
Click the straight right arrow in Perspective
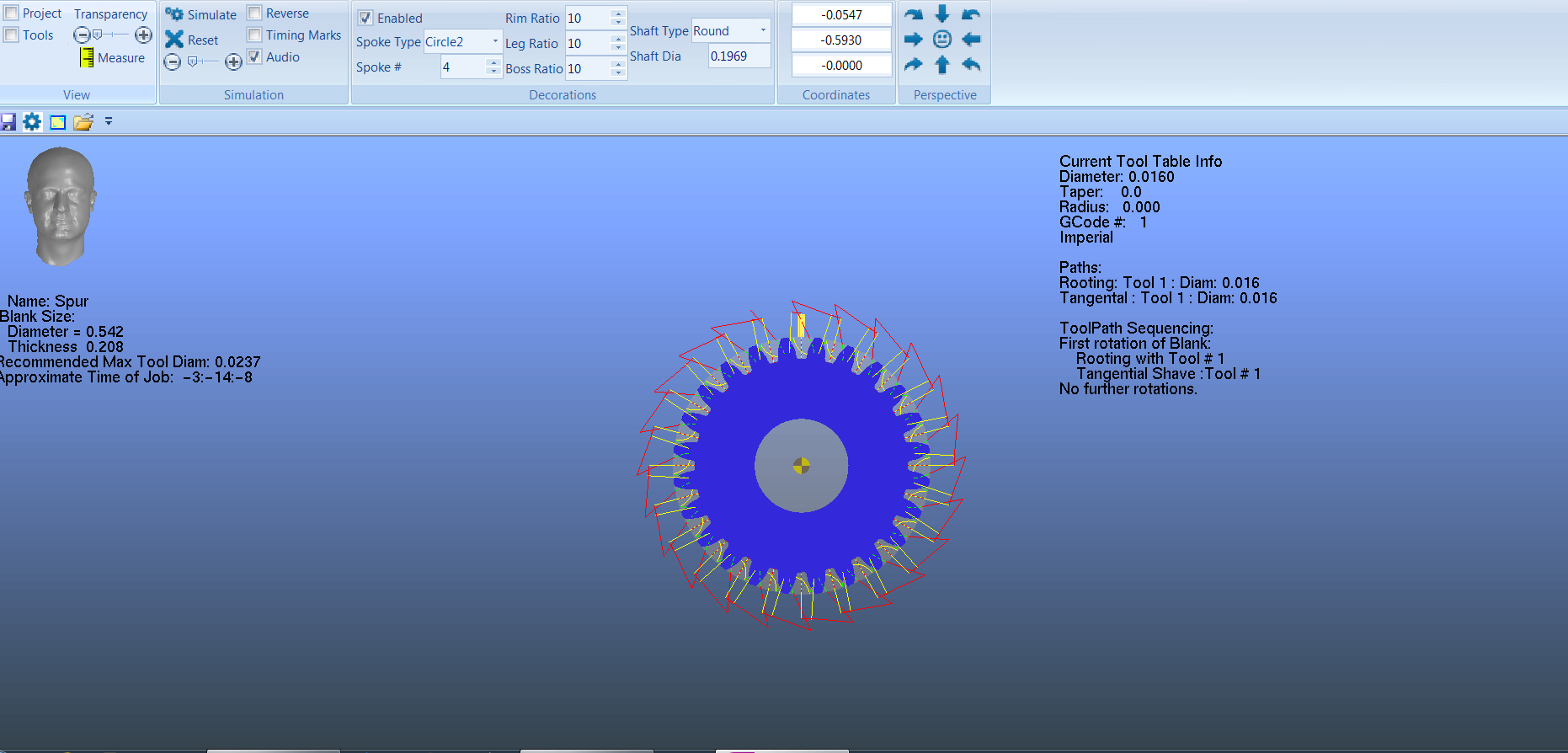point(914,40)
